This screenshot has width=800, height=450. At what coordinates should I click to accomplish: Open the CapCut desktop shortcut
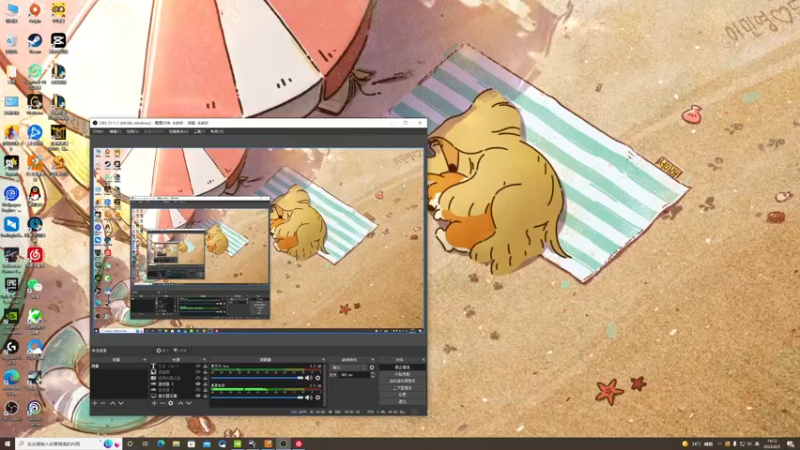[x=58, y=43]
